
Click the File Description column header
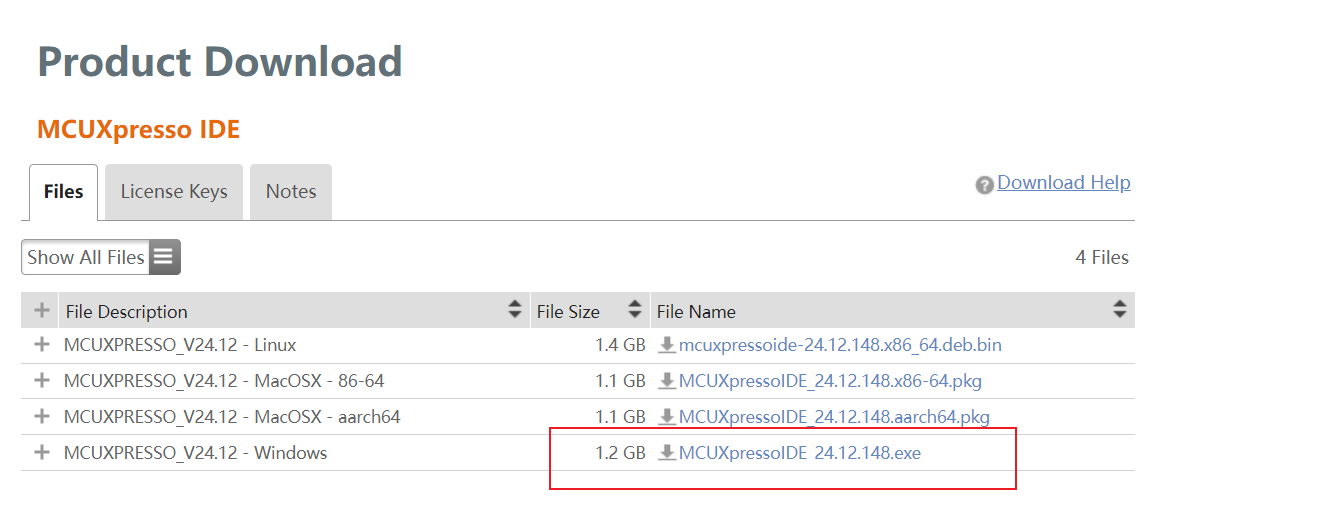[x=294, y=311]
